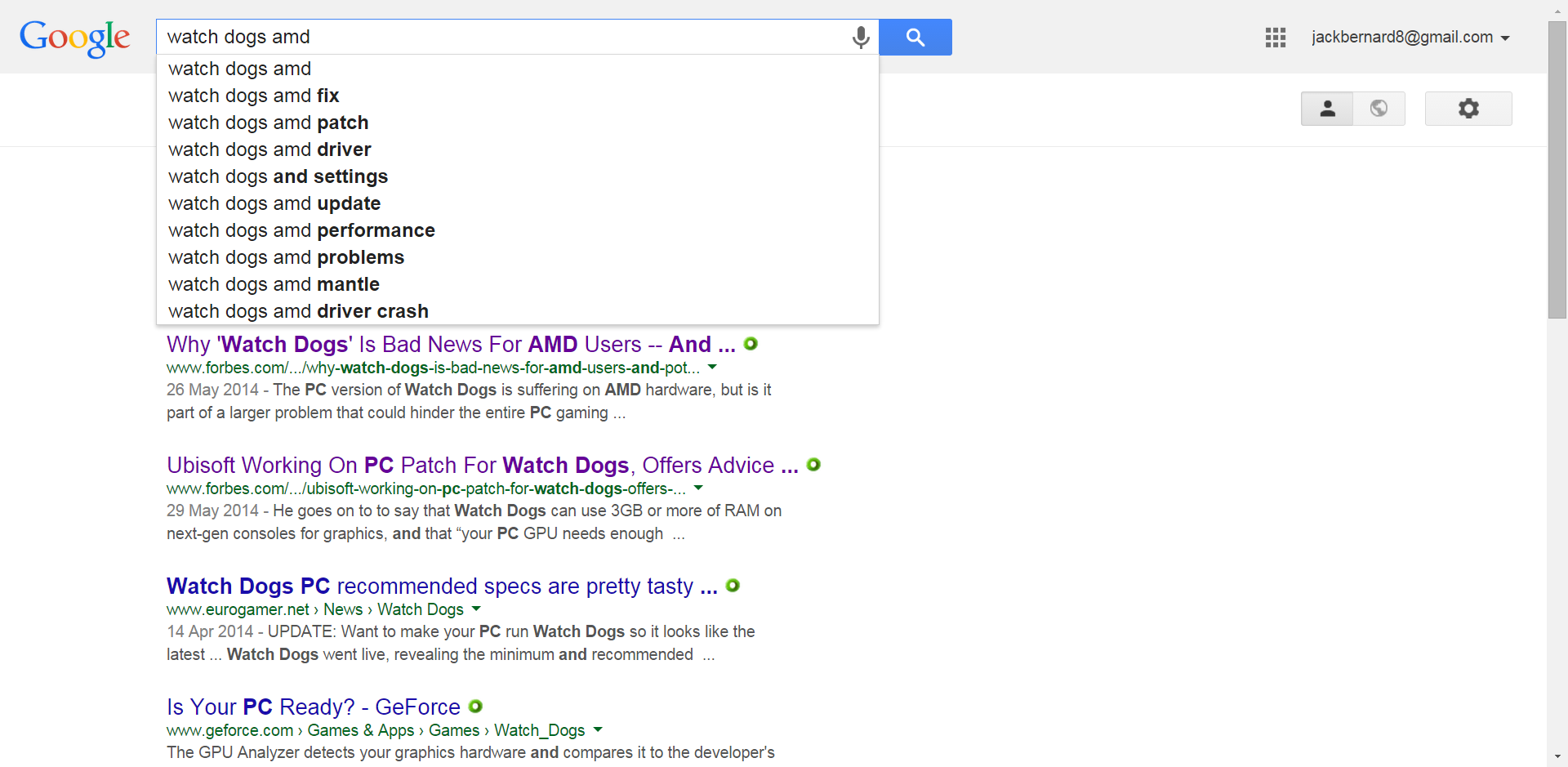
Task: Open search settings gear
Action: point(1468,109)
